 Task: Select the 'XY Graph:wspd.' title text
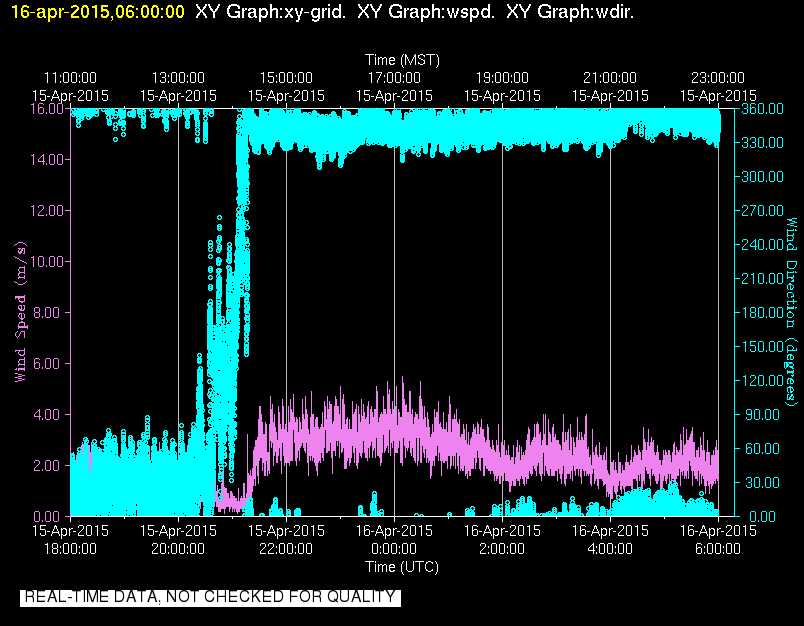point(426,12)
